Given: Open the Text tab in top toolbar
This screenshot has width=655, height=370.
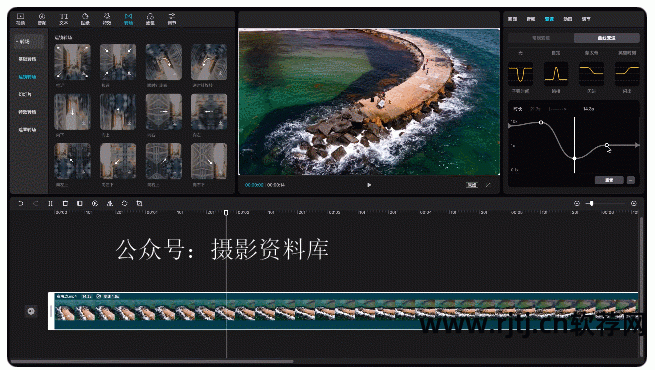Looking at the screenshot, I should pyautogui.click(x=63, y=19).
